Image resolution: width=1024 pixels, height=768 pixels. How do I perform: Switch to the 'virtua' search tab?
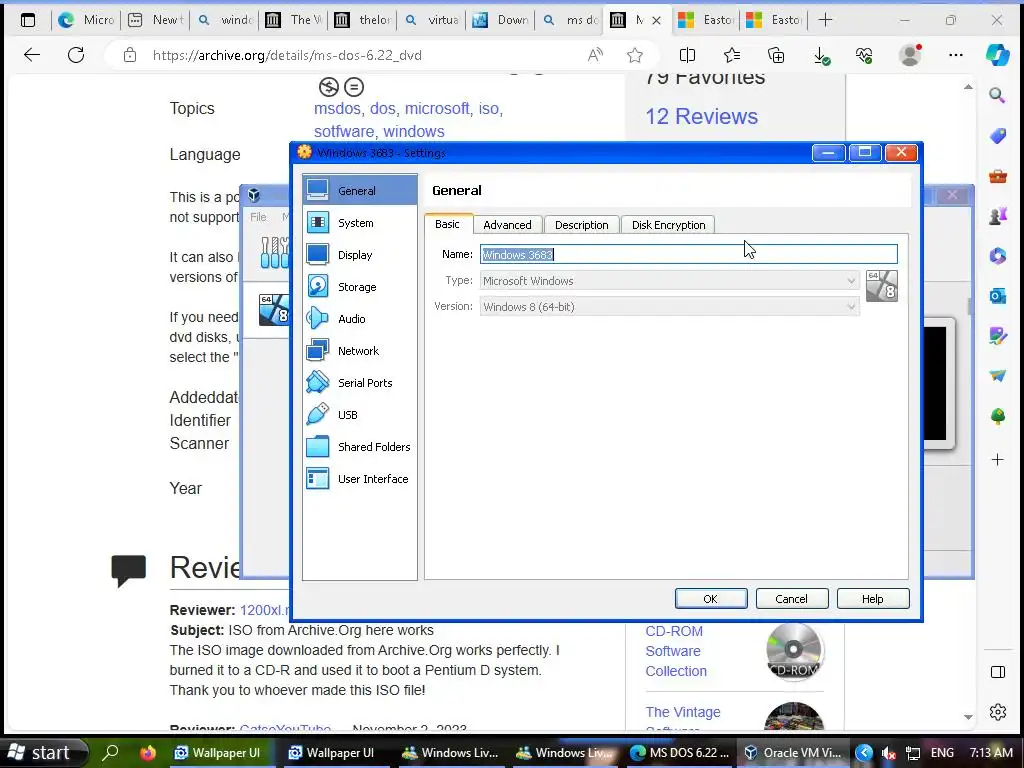(431, 20)
